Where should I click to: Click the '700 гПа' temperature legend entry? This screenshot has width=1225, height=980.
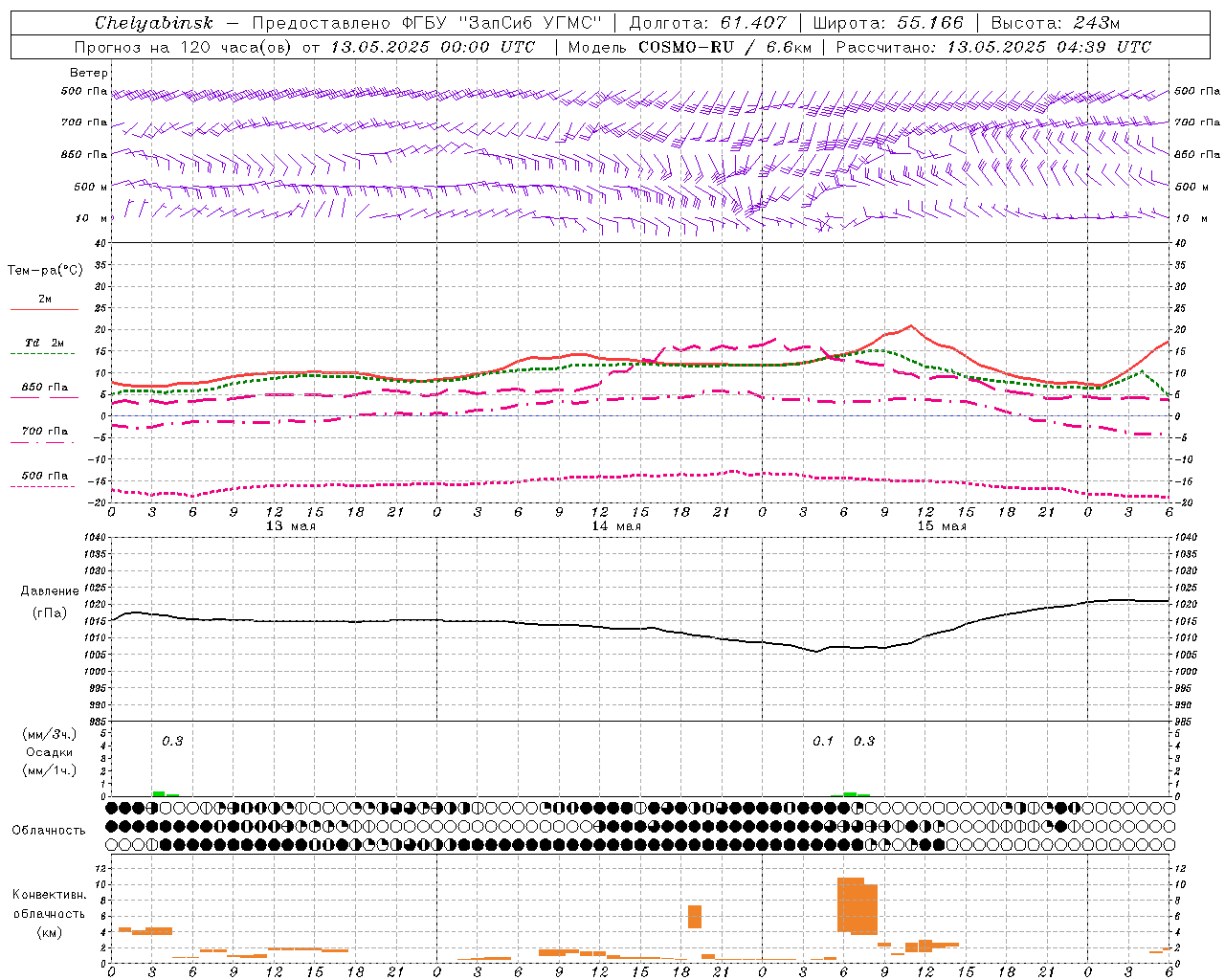[x=45, y=431]
